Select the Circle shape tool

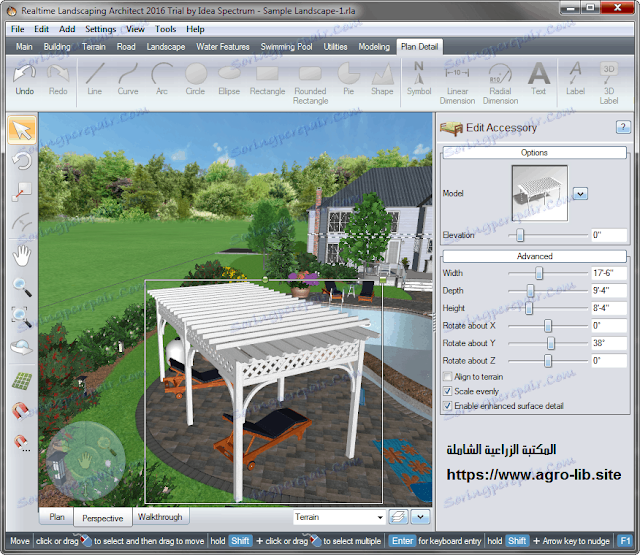pyautogui.click(x=196, y=79)
